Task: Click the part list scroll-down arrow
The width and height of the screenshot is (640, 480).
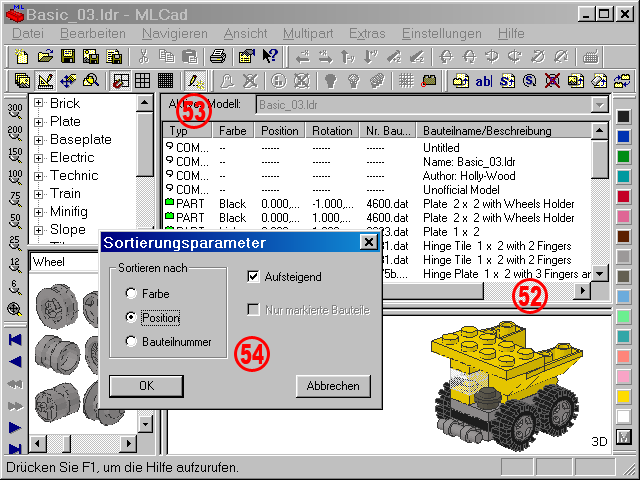Action: point(599,273)
